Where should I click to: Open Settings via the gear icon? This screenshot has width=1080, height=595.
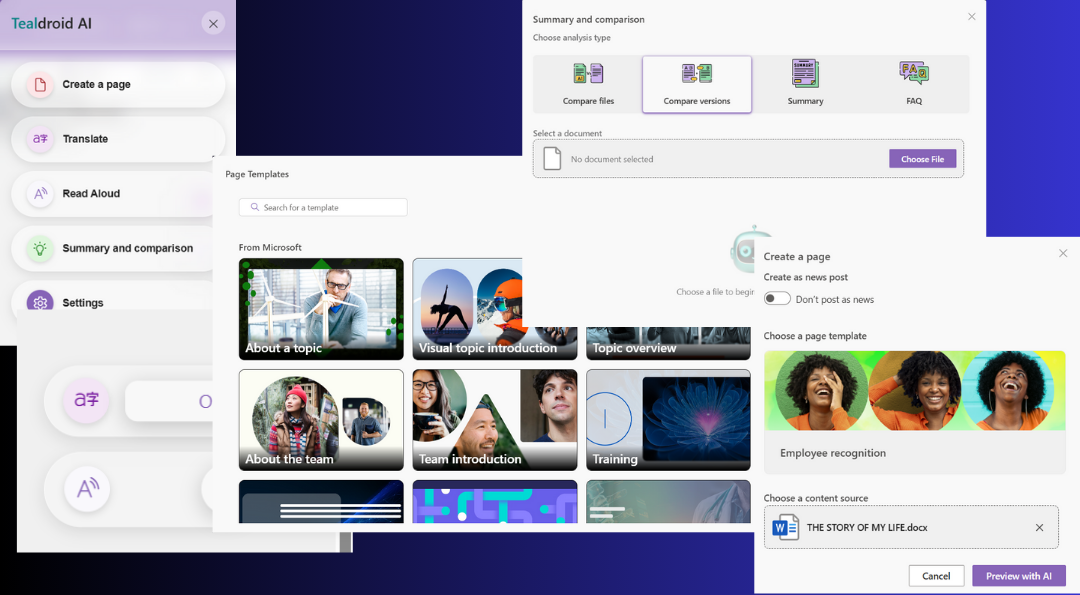point(40,302)
